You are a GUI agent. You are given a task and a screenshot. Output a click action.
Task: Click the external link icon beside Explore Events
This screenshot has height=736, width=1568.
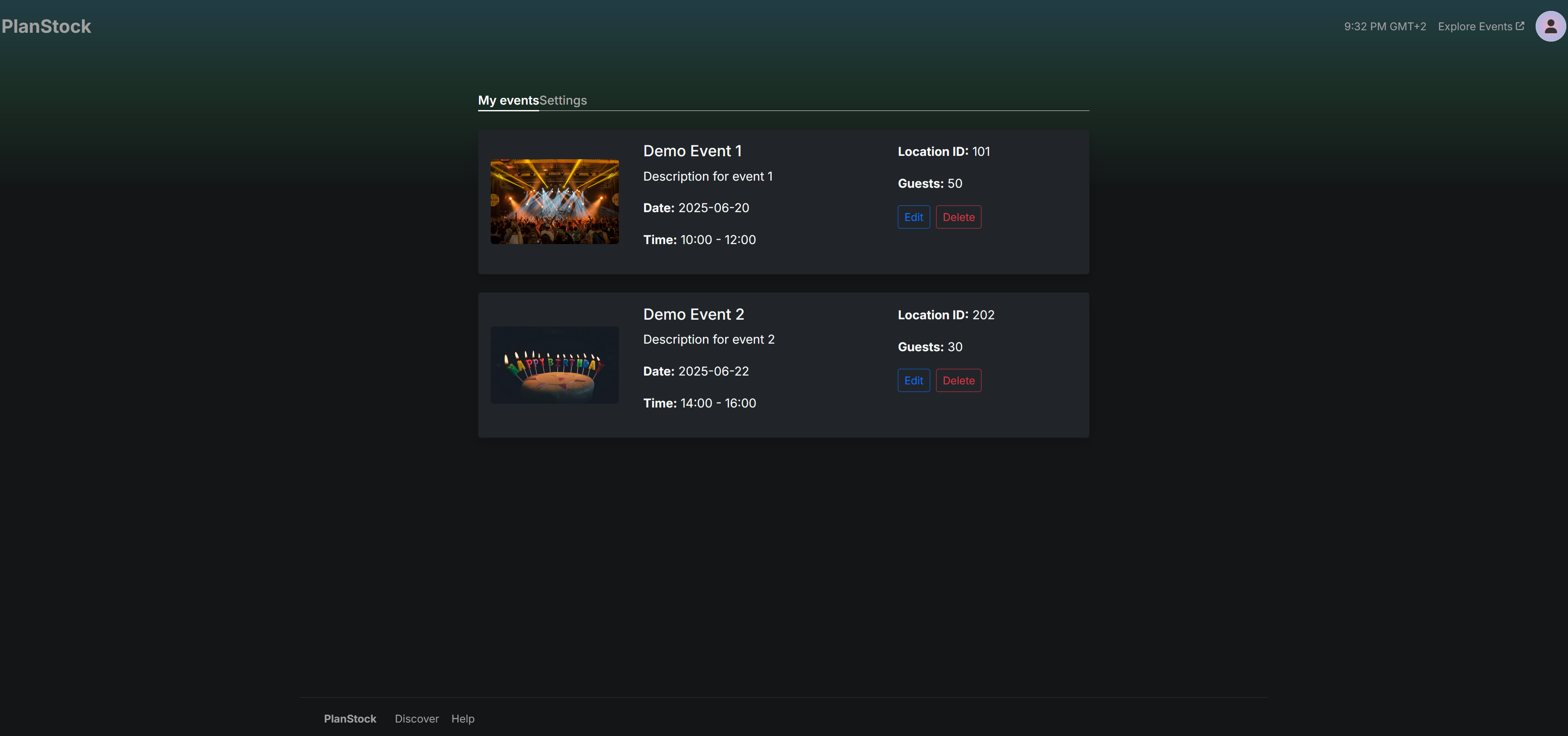[1522, 26]
